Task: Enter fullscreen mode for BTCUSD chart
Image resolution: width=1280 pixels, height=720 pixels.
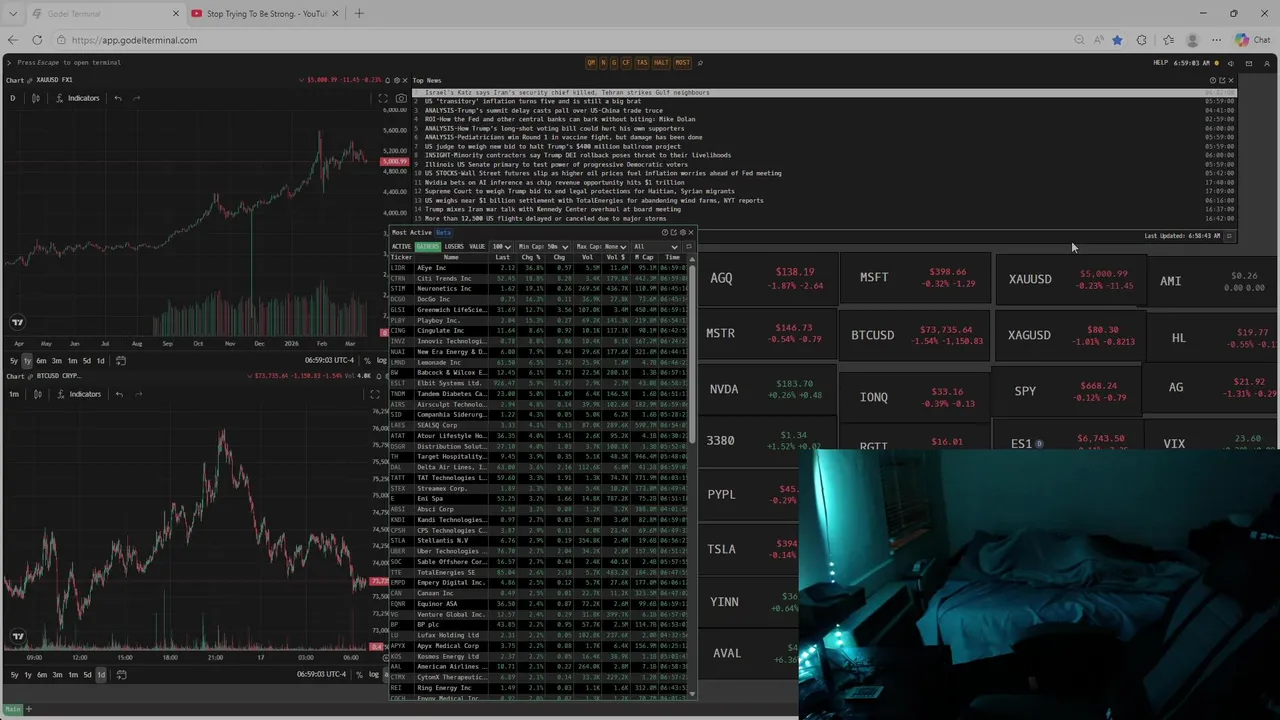Action: [x=375, y=394]
